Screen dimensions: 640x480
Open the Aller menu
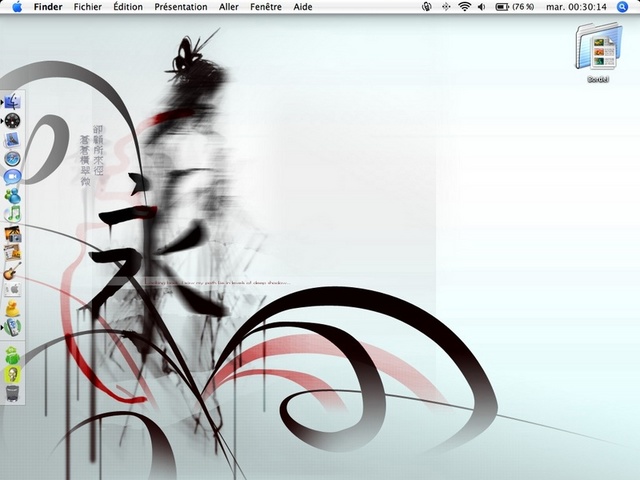tap(229, 7)
